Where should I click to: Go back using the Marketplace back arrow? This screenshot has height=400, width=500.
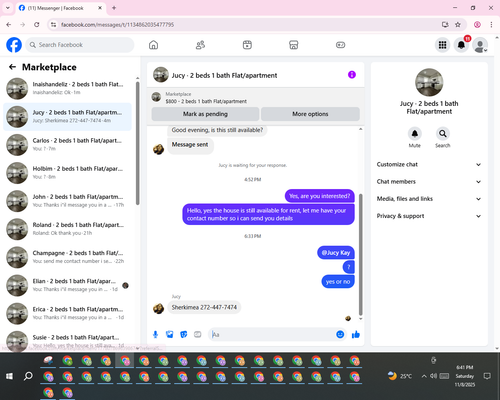click(x=12, y=67)
